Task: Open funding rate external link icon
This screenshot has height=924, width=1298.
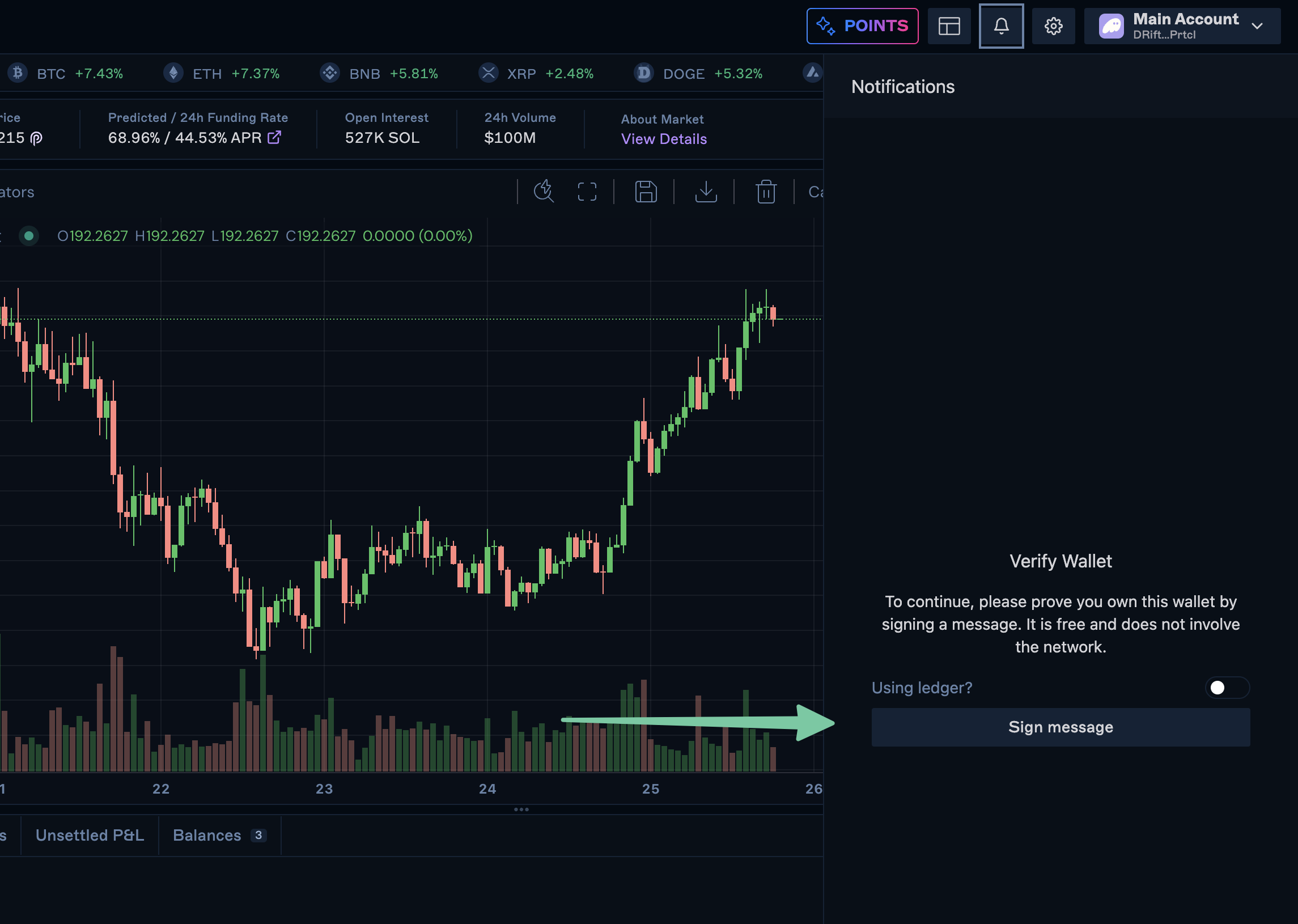Action: (x=274, y=137)
